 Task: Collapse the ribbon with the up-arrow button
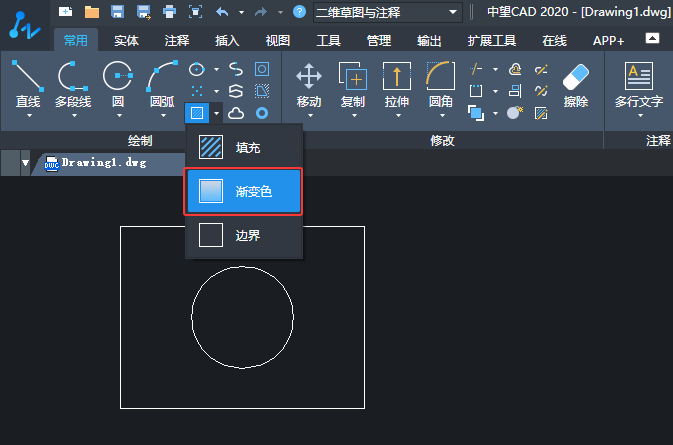click(652, 38)
